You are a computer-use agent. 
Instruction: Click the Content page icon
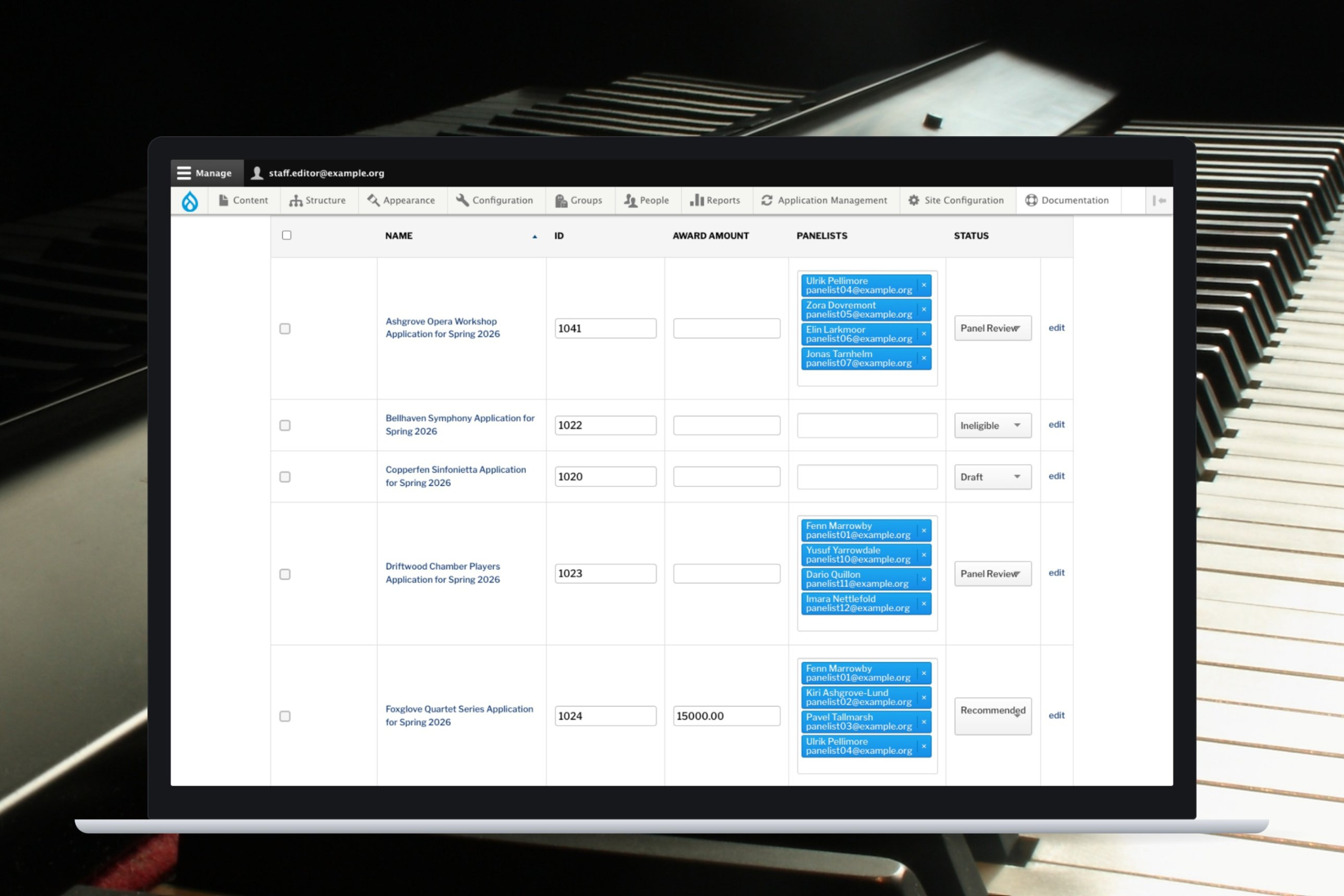[223, 200]
